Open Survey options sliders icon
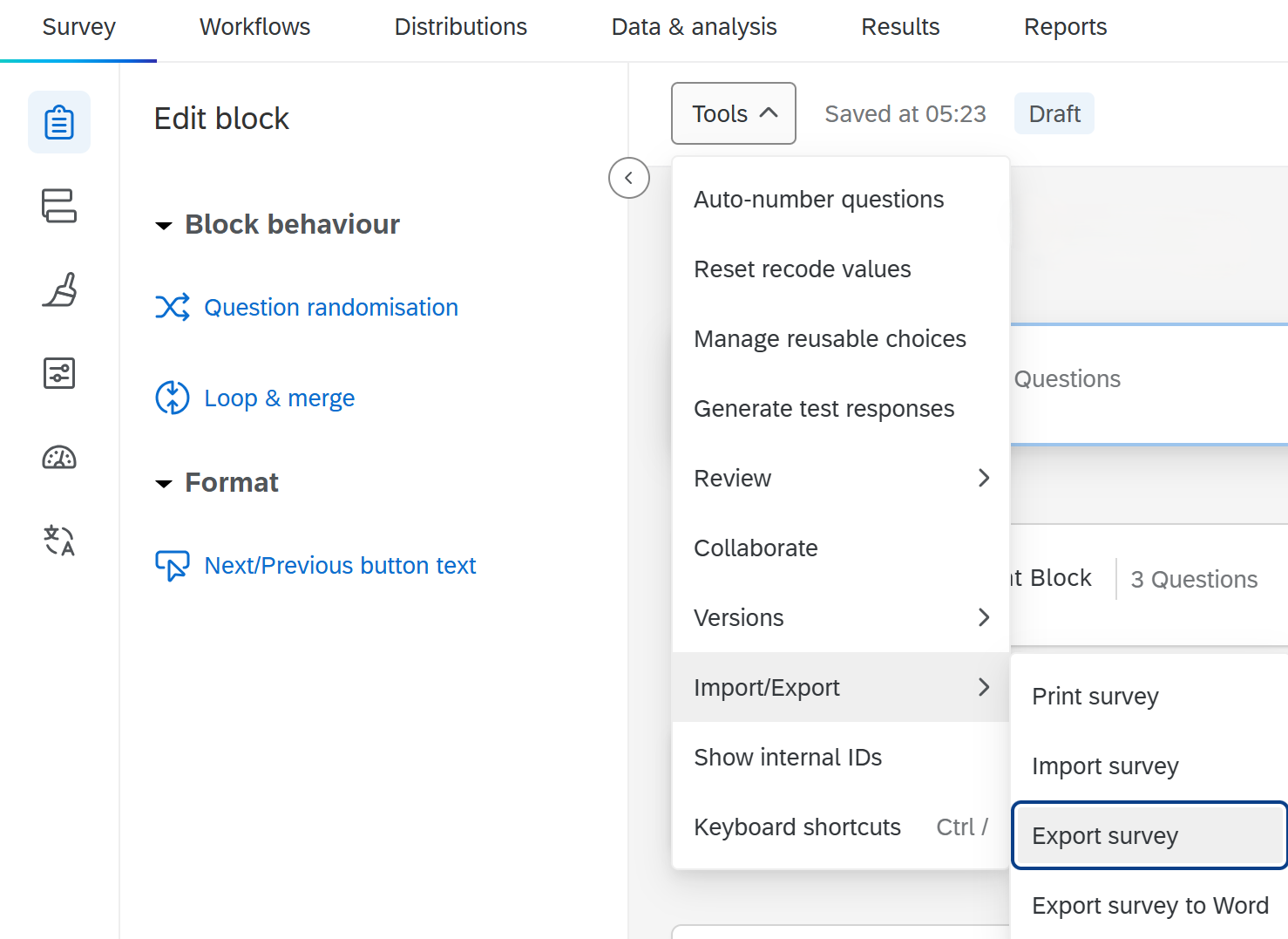This screenshot has width=1288, height=939. 59,373
